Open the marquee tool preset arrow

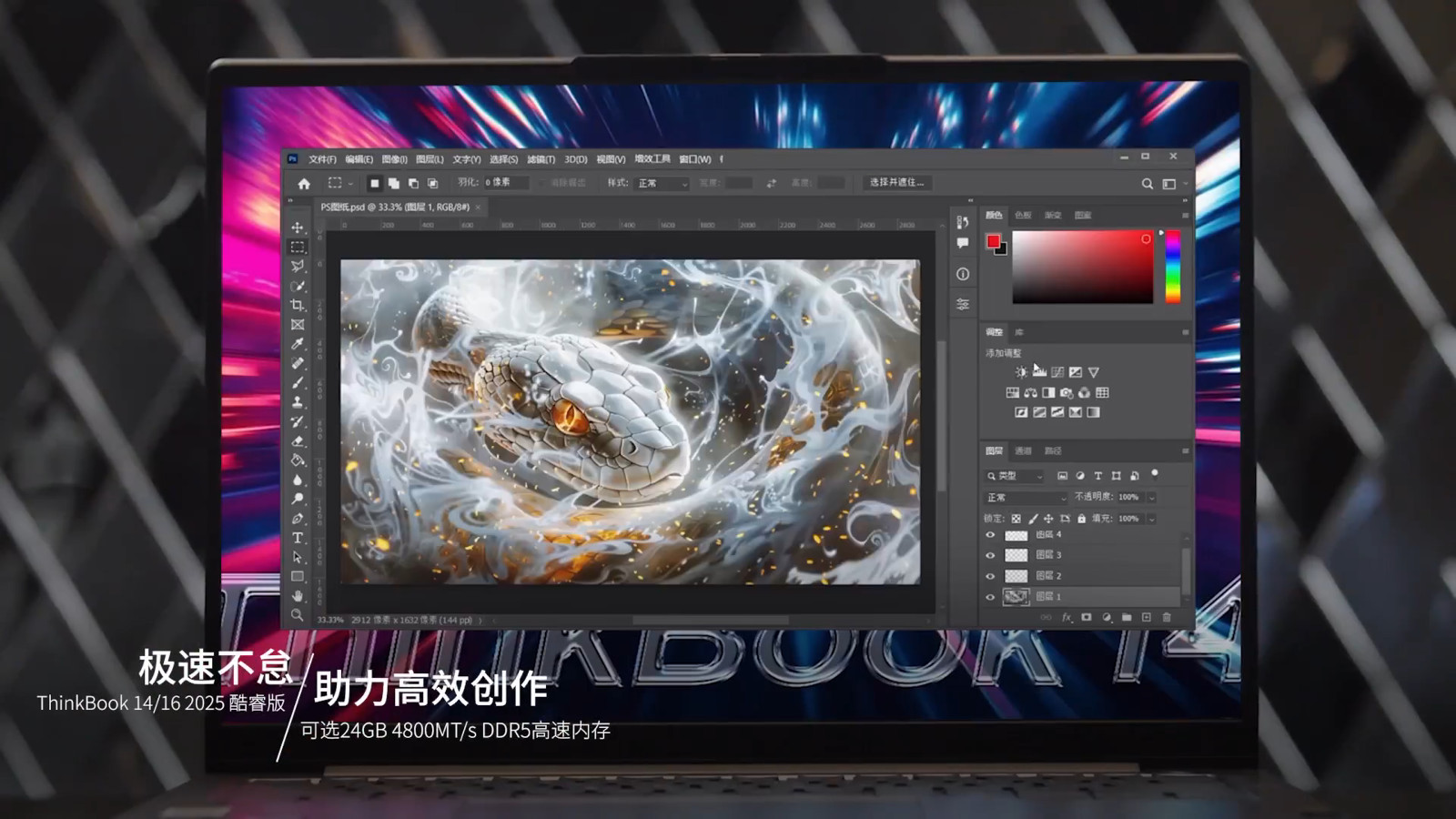[351, 184]
